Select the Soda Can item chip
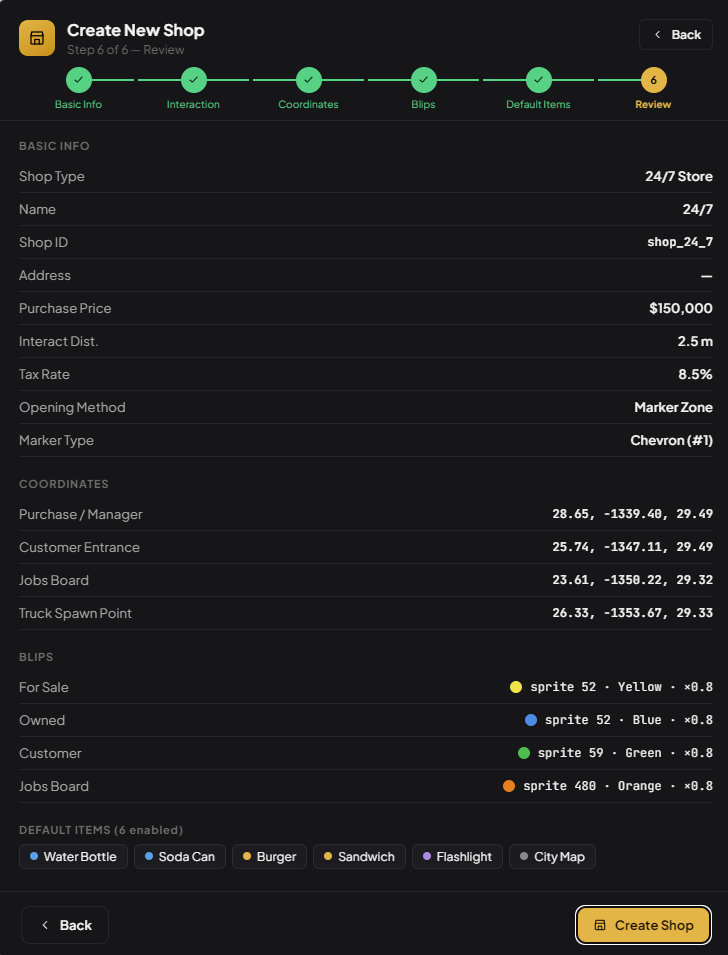This screenshot has height=955, width=728. (x=180, y=856)
